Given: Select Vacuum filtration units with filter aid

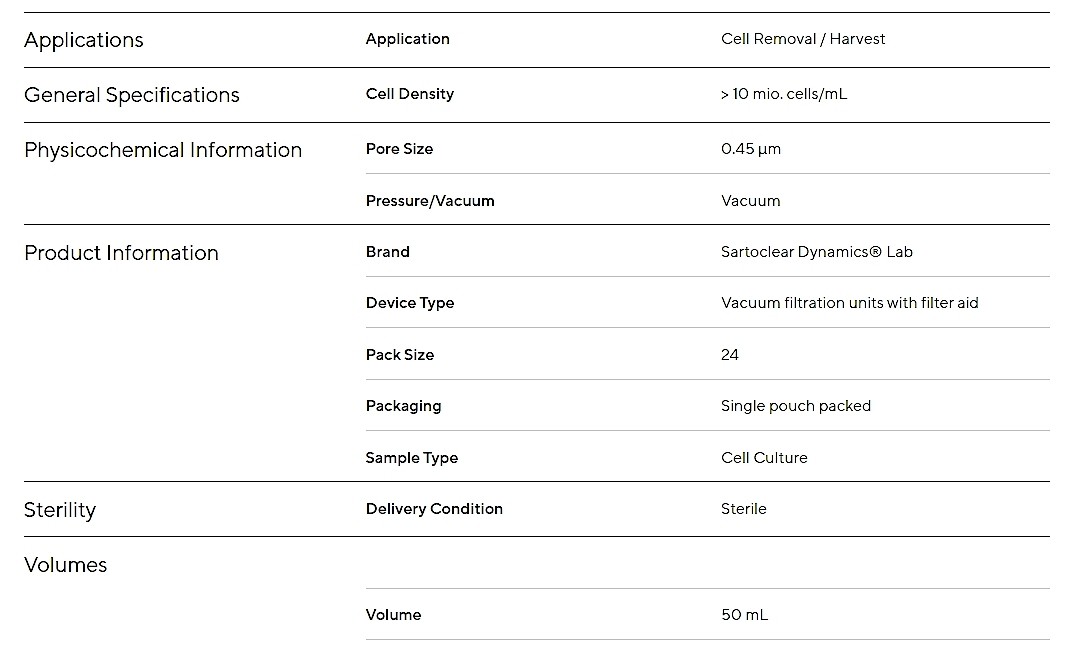Looking at the screenshot, I should (x=849, y=303).
